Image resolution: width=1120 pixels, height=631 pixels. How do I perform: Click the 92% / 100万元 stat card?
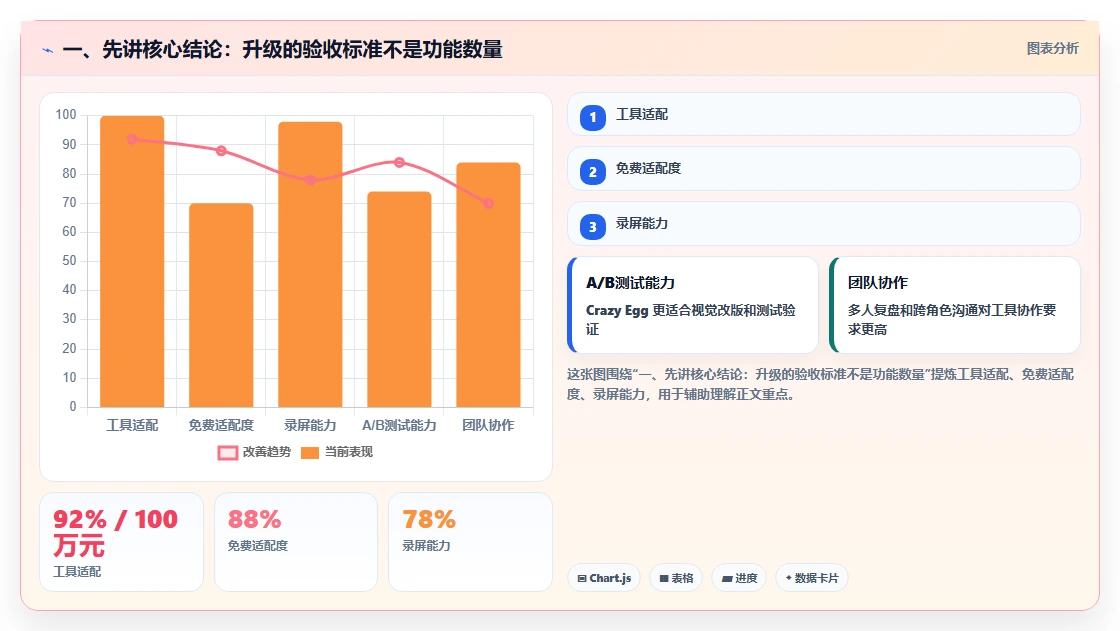pos(121,542)
